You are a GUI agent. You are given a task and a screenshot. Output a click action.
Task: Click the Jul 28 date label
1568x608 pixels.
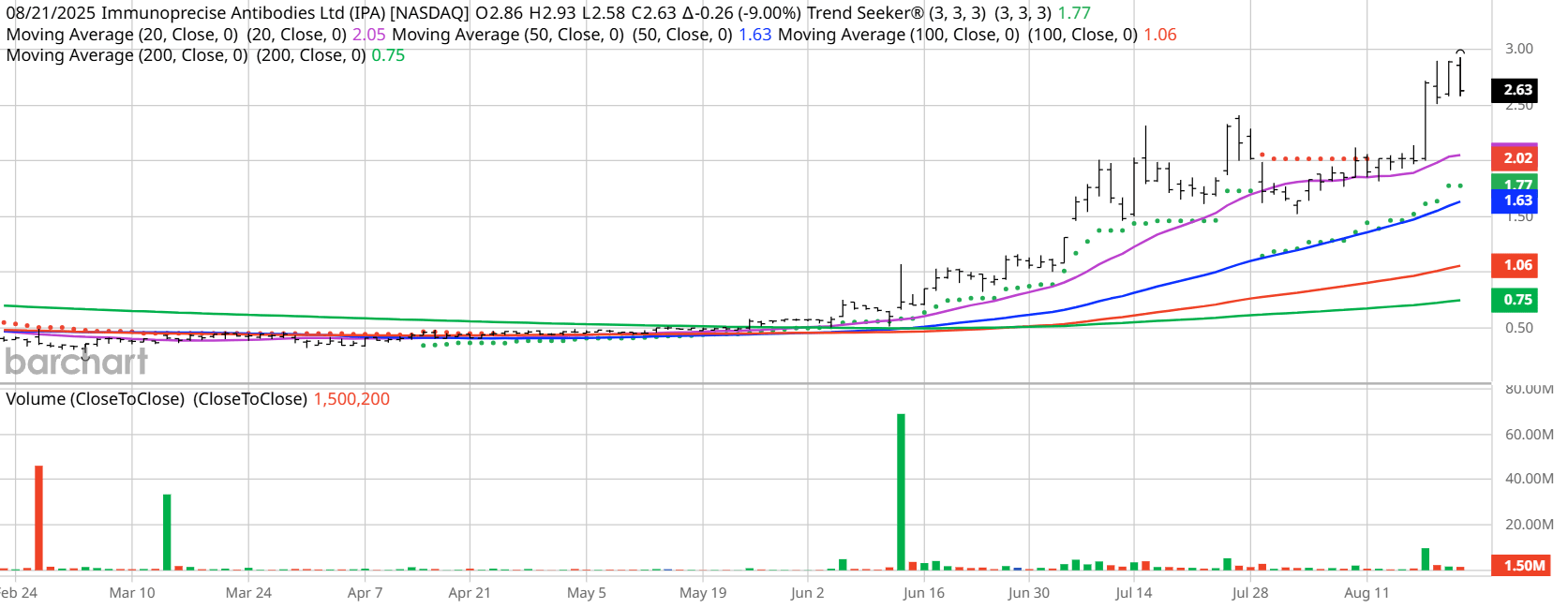(x=1249, y=592)
